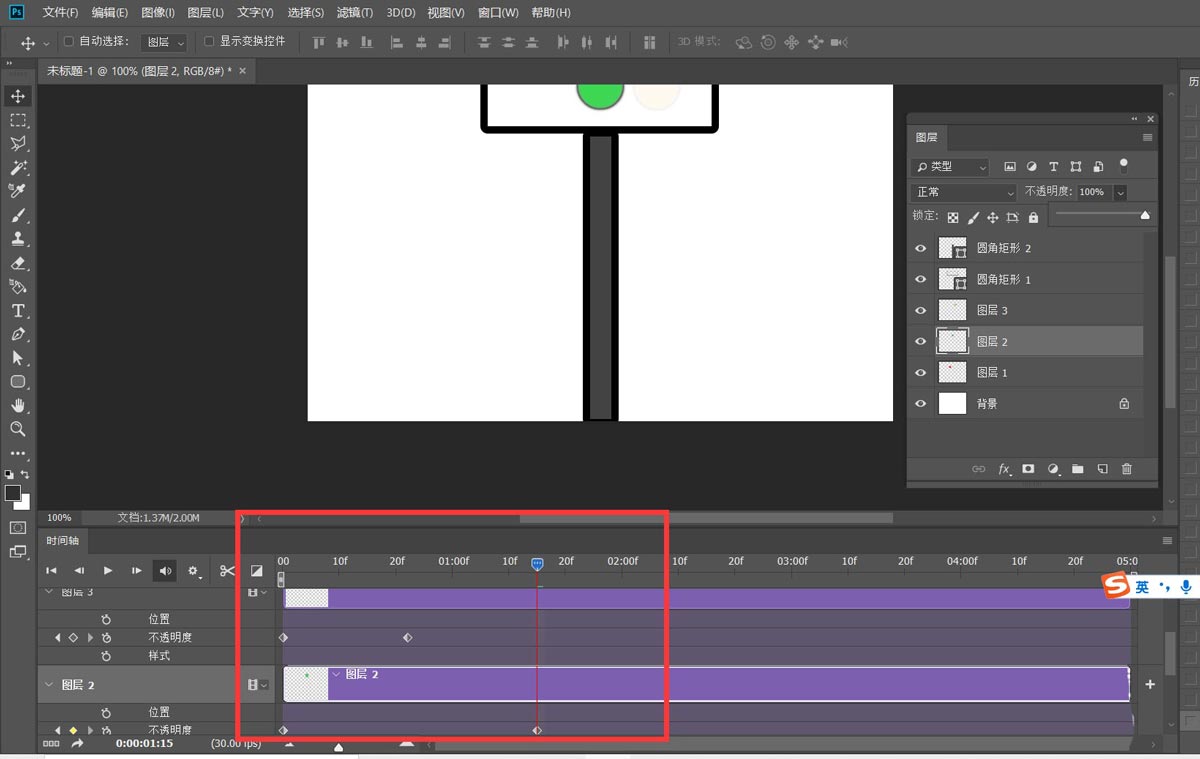
Task: Select the Clone Stamp tool
Action: [18, 239]
